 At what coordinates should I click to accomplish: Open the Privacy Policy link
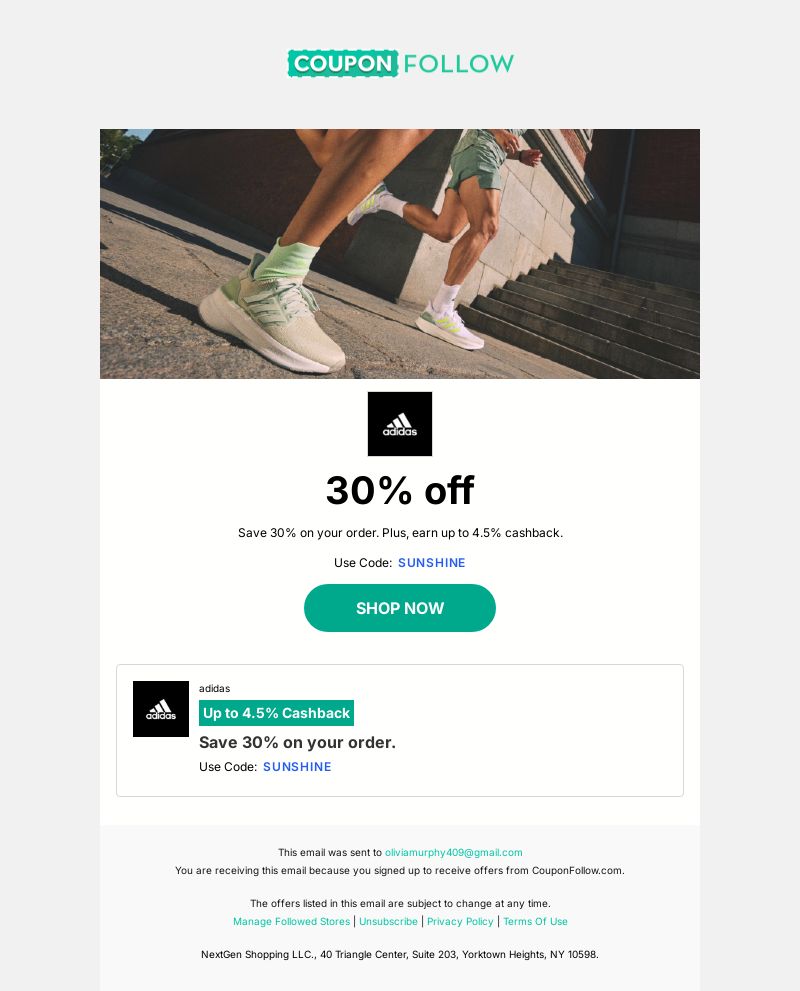click(460, 921)
